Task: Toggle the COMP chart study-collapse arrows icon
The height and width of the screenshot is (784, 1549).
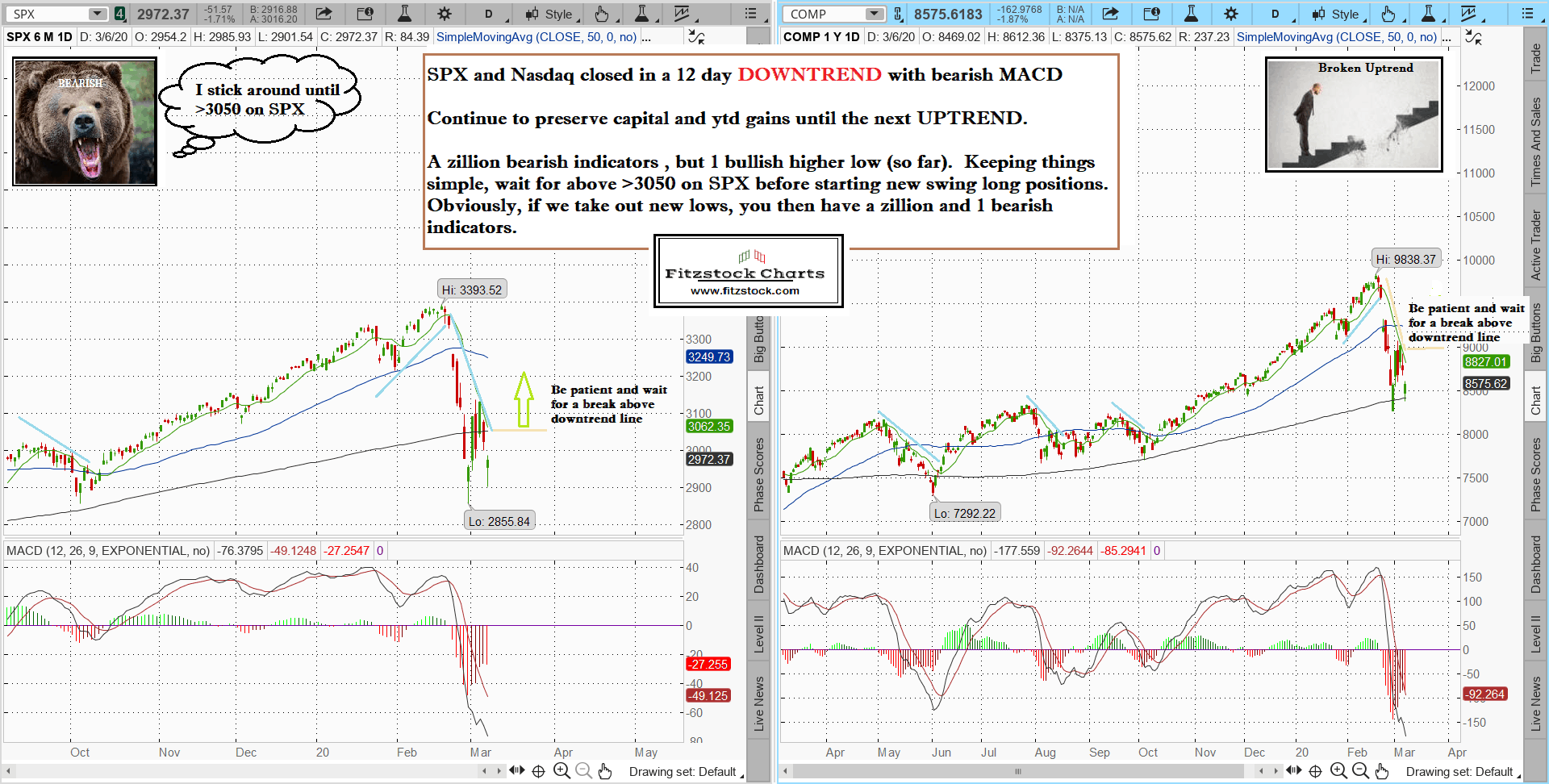Action: 1473,37
